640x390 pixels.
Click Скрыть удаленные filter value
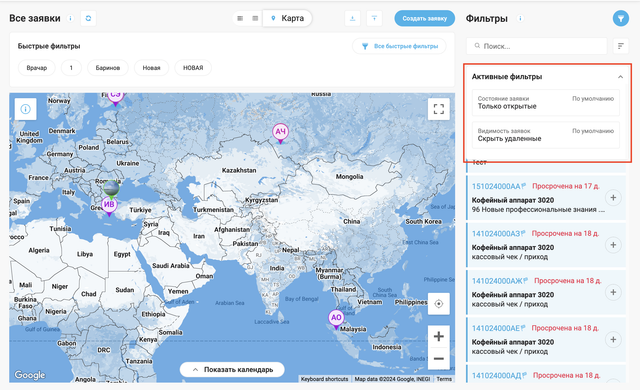coord(509,139)
